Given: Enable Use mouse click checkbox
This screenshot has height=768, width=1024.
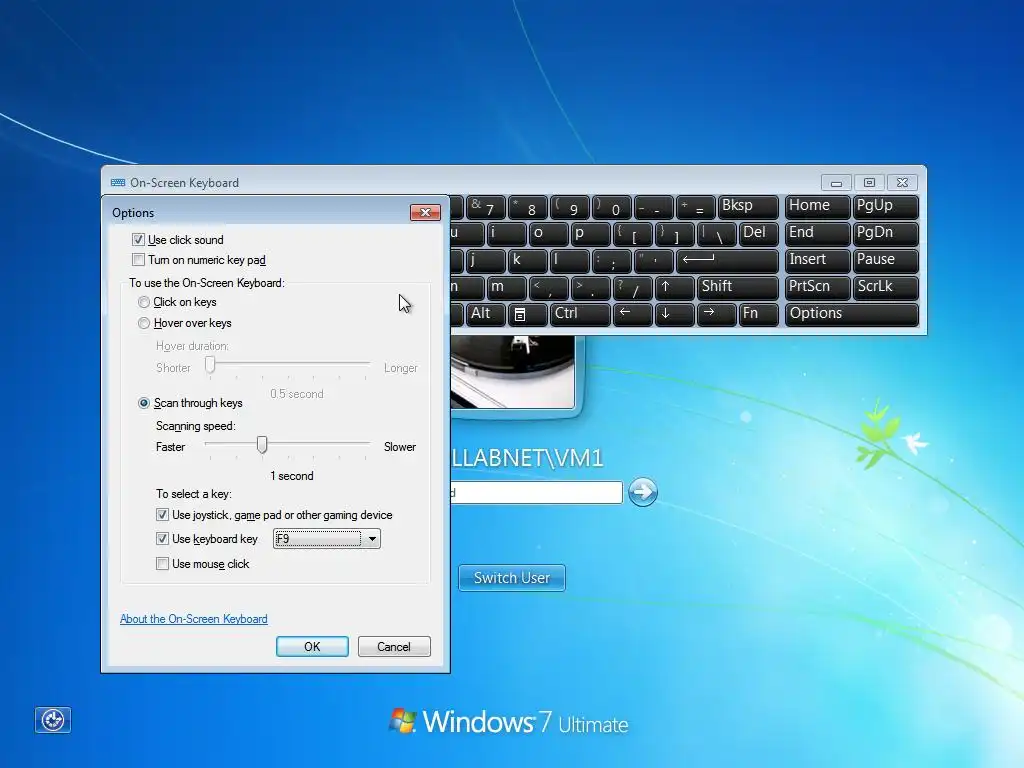Looking at the screenshot, I should (x=162, y=564).
